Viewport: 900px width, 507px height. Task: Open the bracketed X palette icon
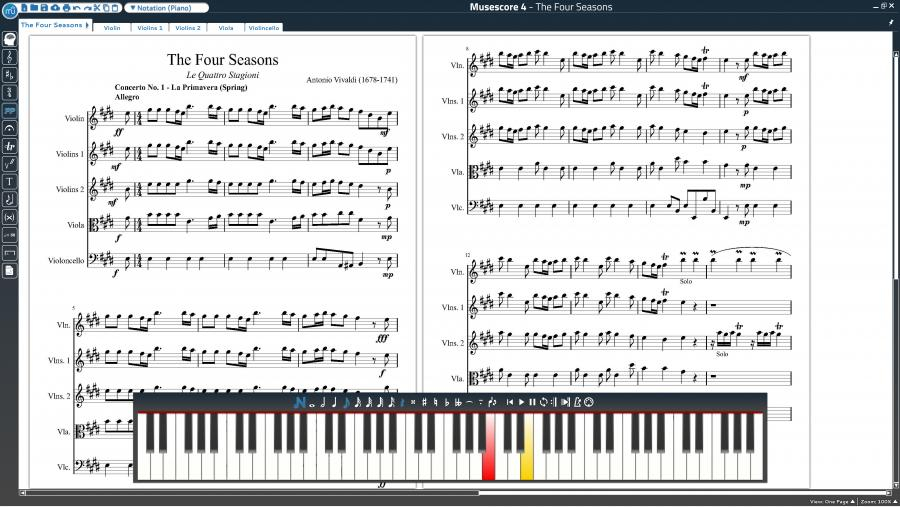coord(10,217)
